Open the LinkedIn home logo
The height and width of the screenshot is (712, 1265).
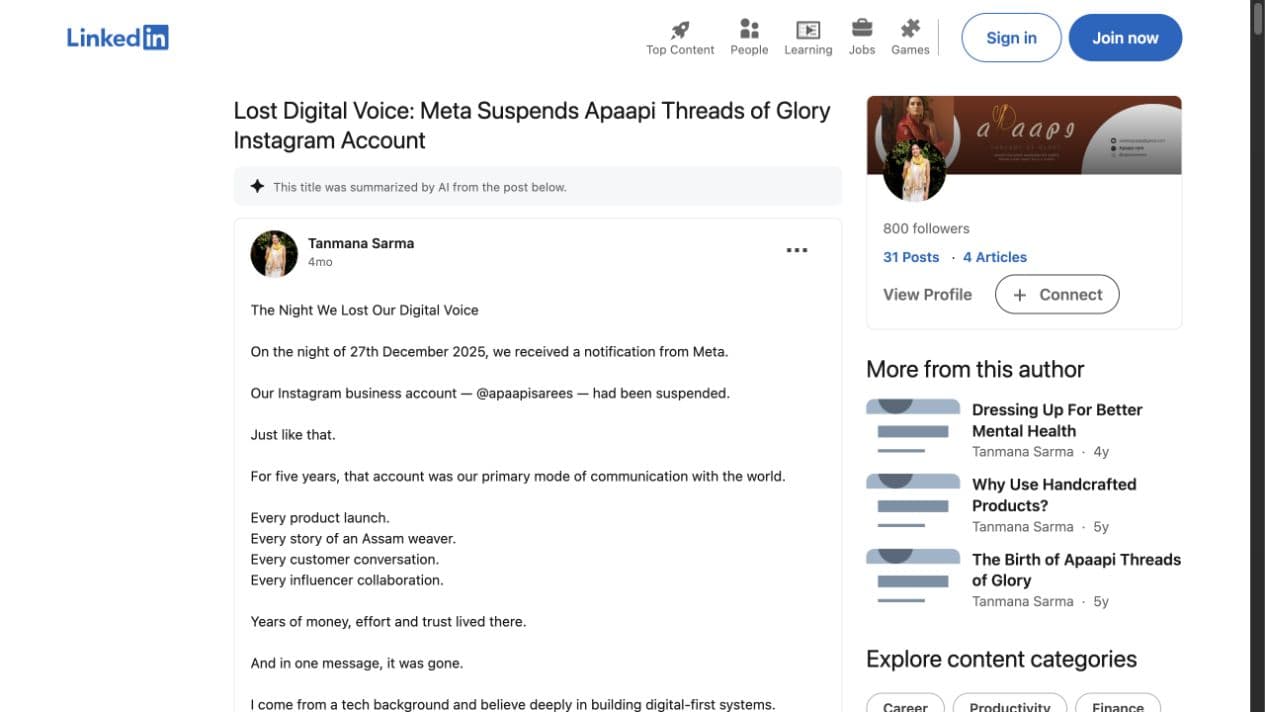[x=117, y=38]
